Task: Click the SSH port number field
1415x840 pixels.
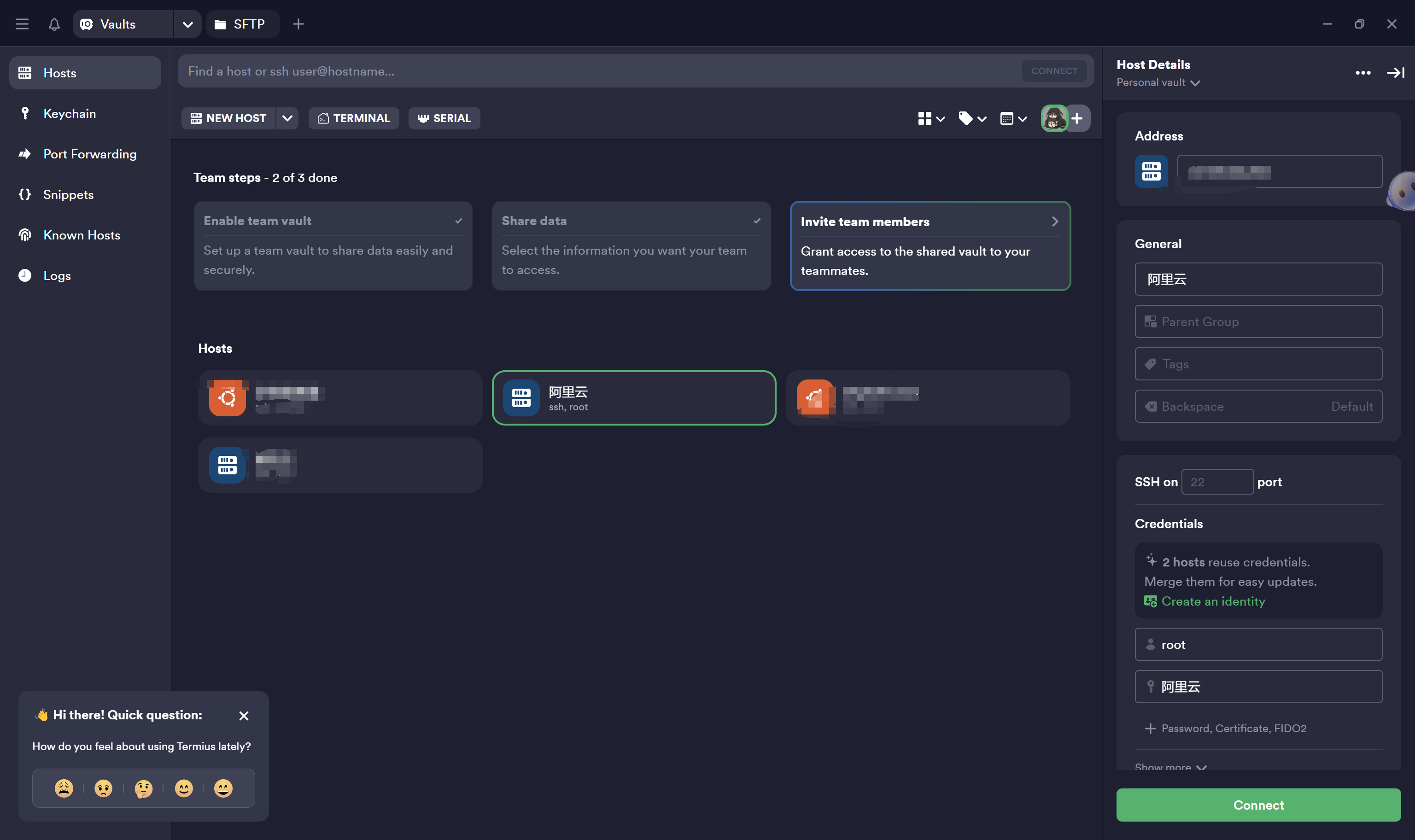Action: pos(1217,482)
